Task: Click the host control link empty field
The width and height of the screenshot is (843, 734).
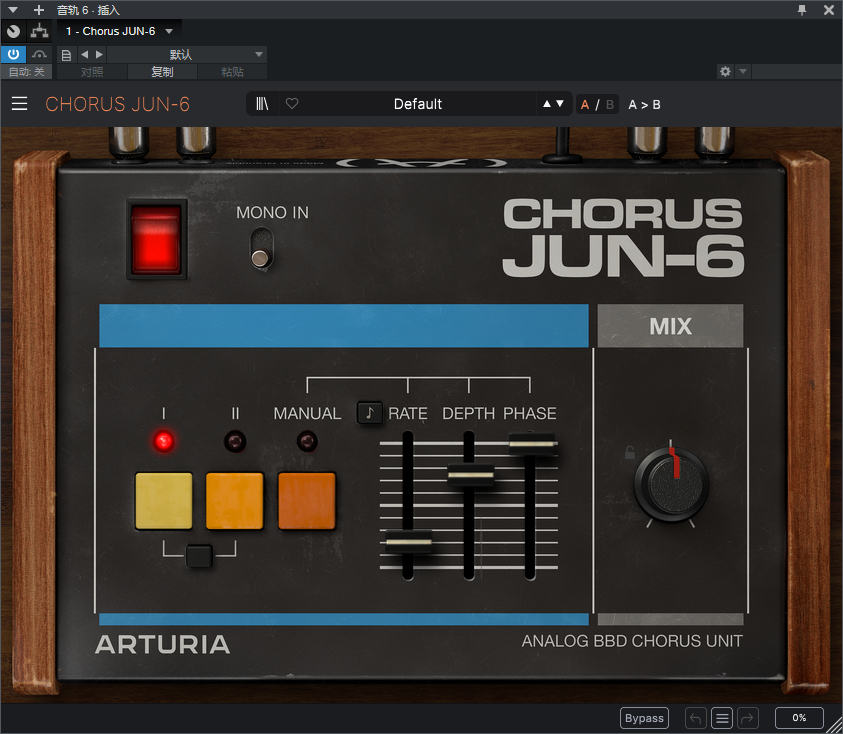Action: (x=796, y=72)
